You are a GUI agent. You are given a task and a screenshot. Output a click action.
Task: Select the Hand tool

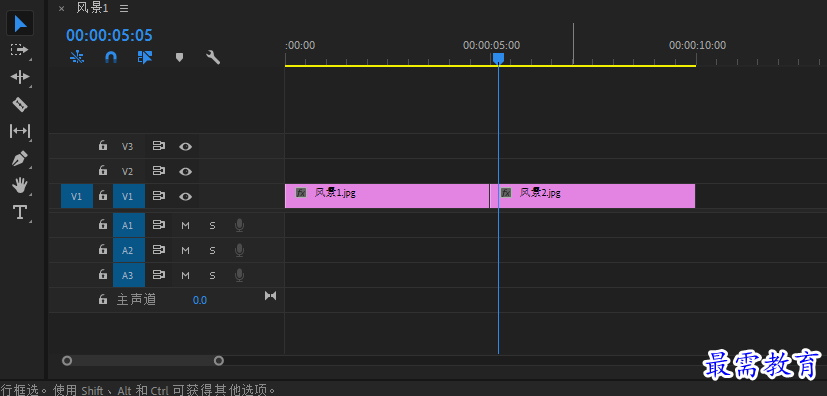pyautogui.click(x=20, y=185)
